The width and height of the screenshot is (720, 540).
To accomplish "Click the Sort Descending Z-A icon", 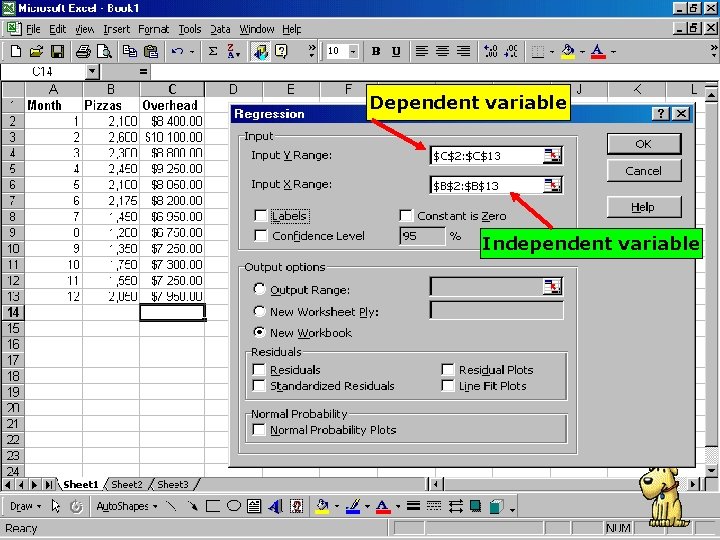I will point(233,51).
